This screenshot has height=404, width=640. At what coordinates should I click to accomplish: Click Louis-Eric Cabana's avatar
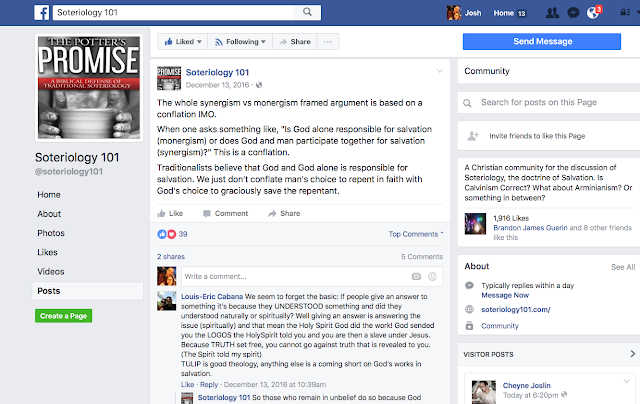click(167, 301)
